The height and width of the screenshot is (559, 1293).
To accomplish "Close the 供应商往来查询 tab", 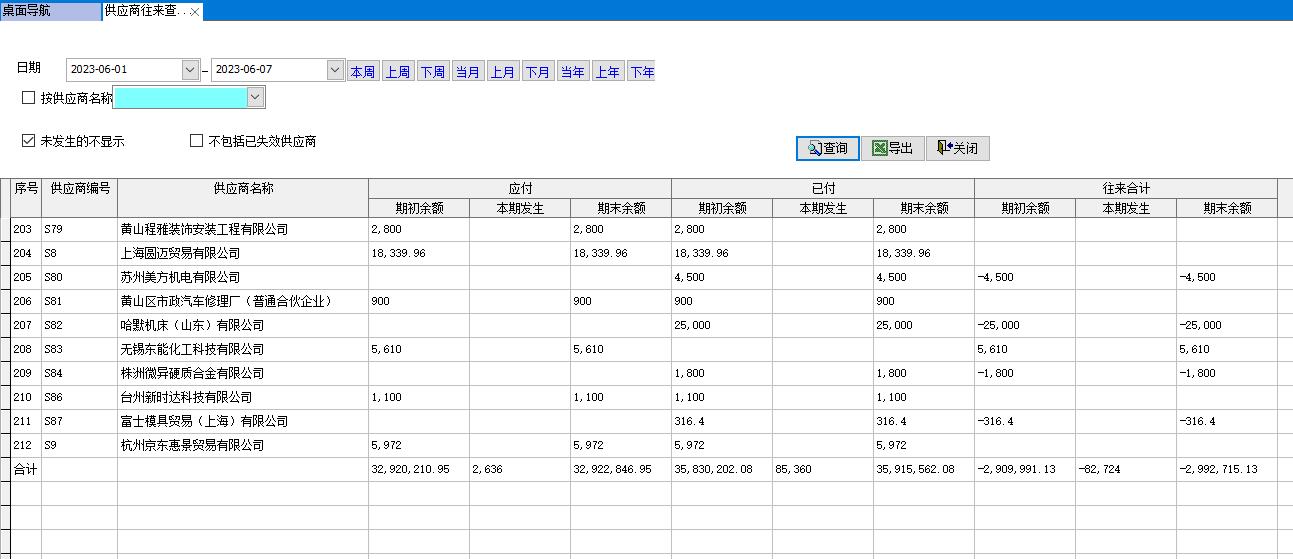I will coord(195,12).
